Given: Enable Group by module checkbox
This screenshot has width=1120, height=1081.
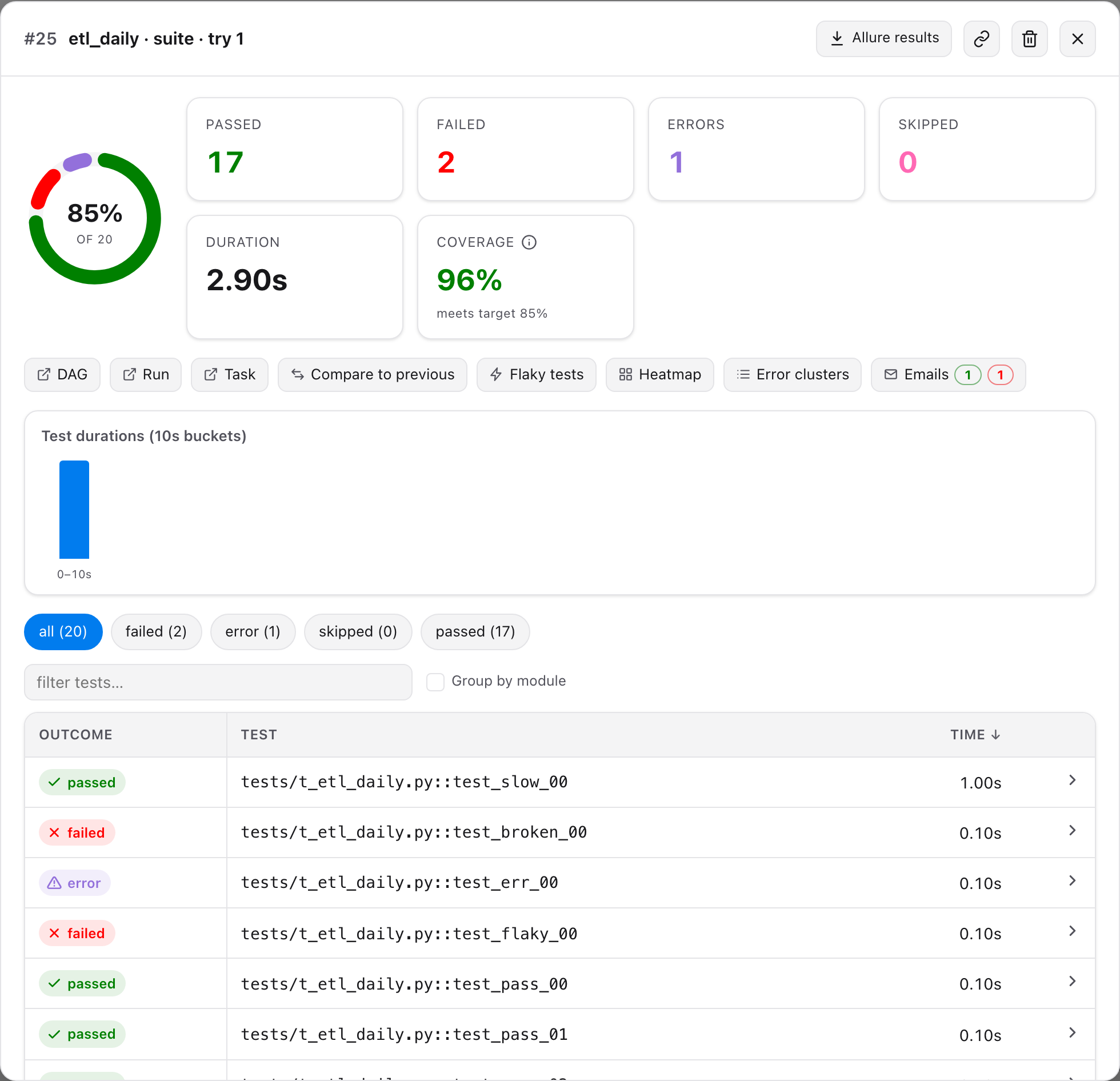Looking at the screenshot, I should coord(435,682).
